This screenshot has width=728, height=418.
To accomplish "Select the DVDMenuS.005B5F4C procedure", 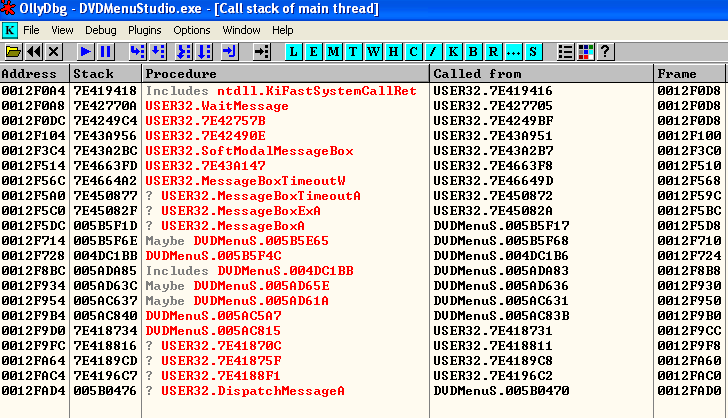I will [x=213, y=256].
